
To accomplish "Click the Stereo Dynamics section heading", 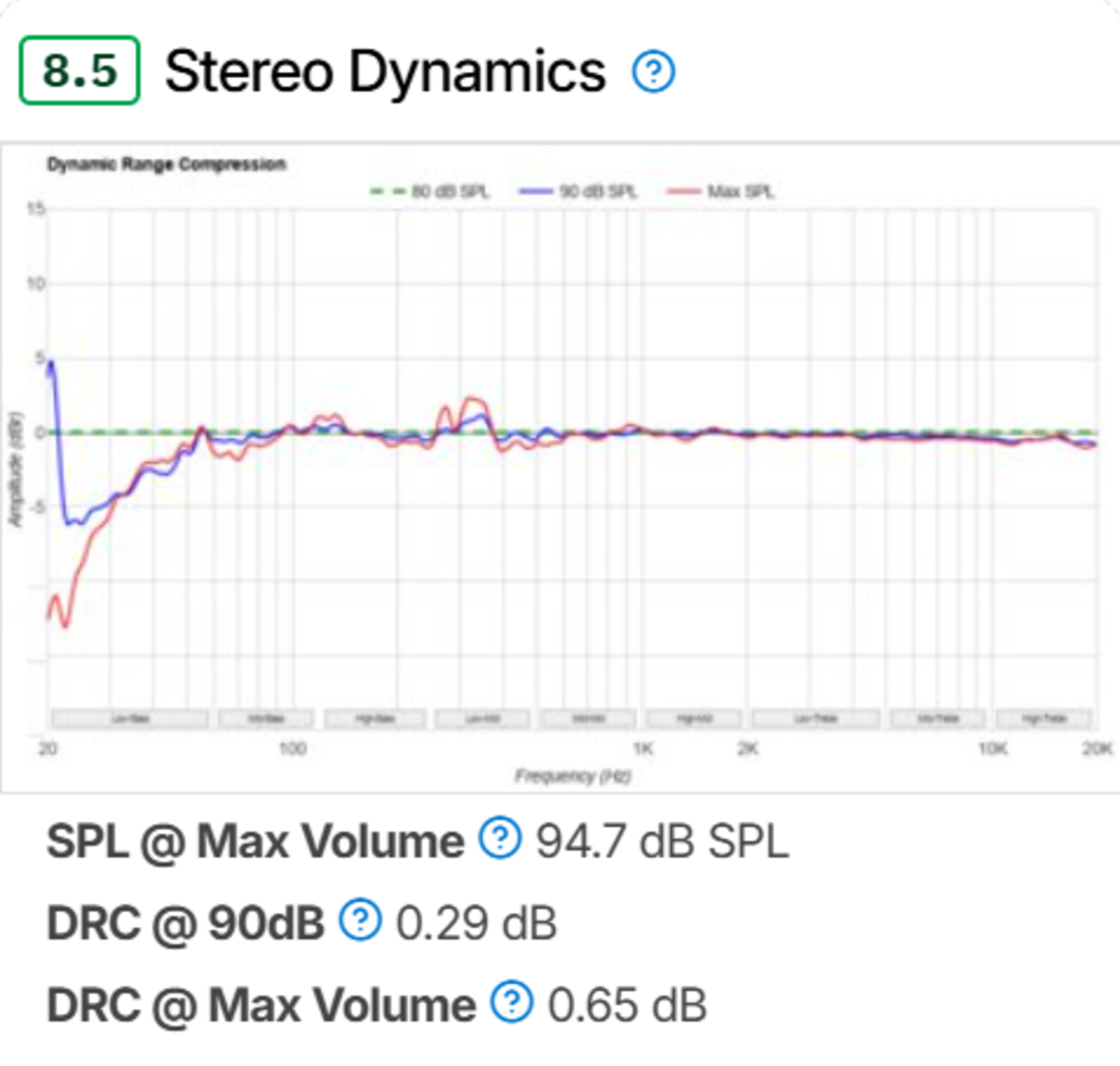I will click(385, 72).
